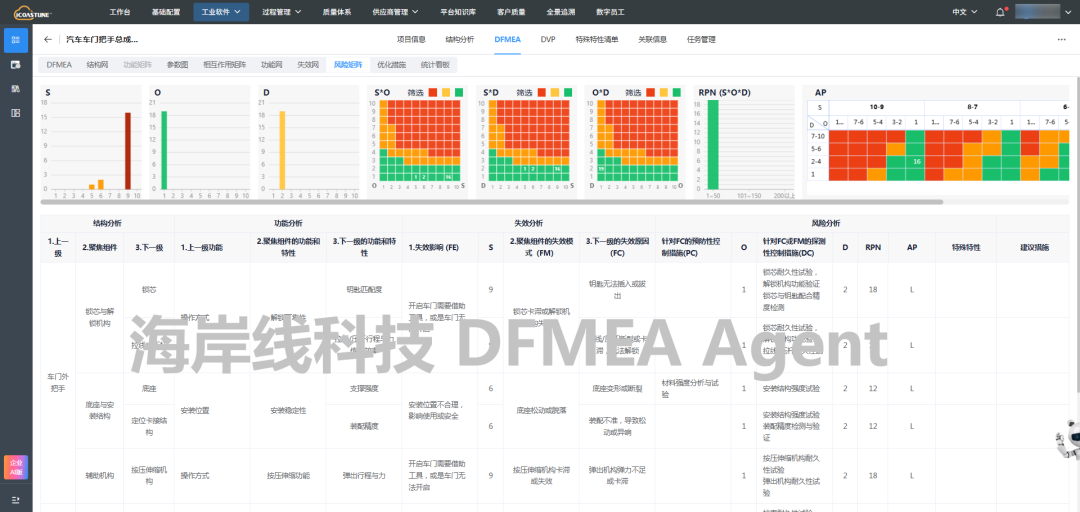Go back using the left arrow icon
The height and width of the screenshot is (512, 1080).
(48, 40)
